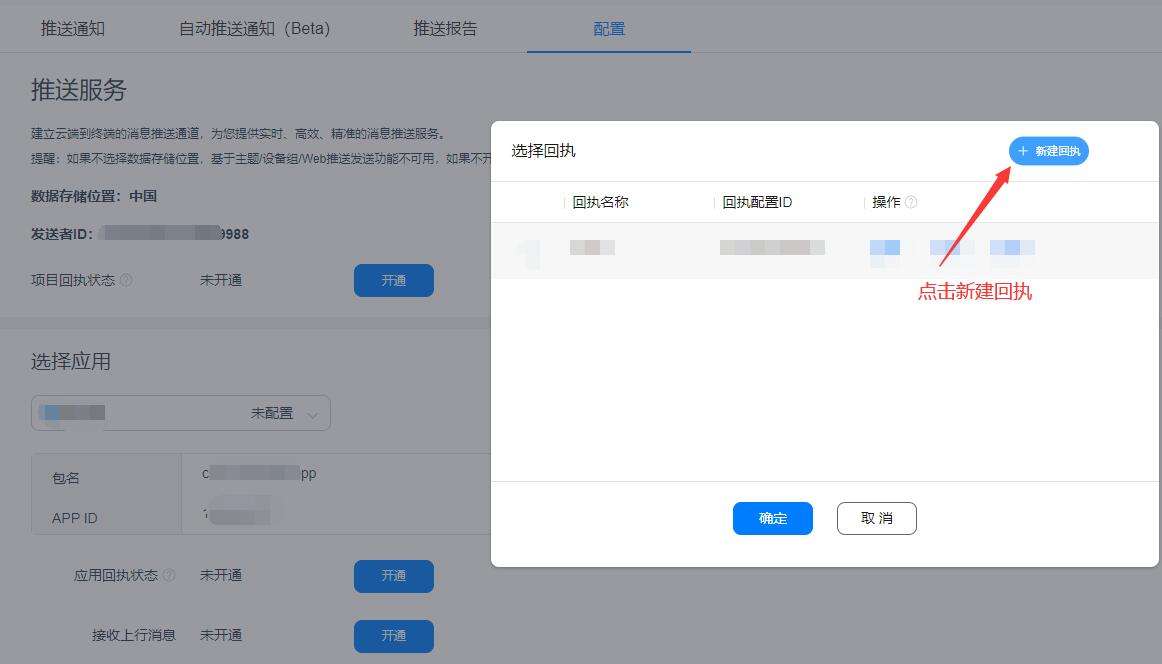
Task: Click help icon beside 操作 column header
Action: click(912, 202)
